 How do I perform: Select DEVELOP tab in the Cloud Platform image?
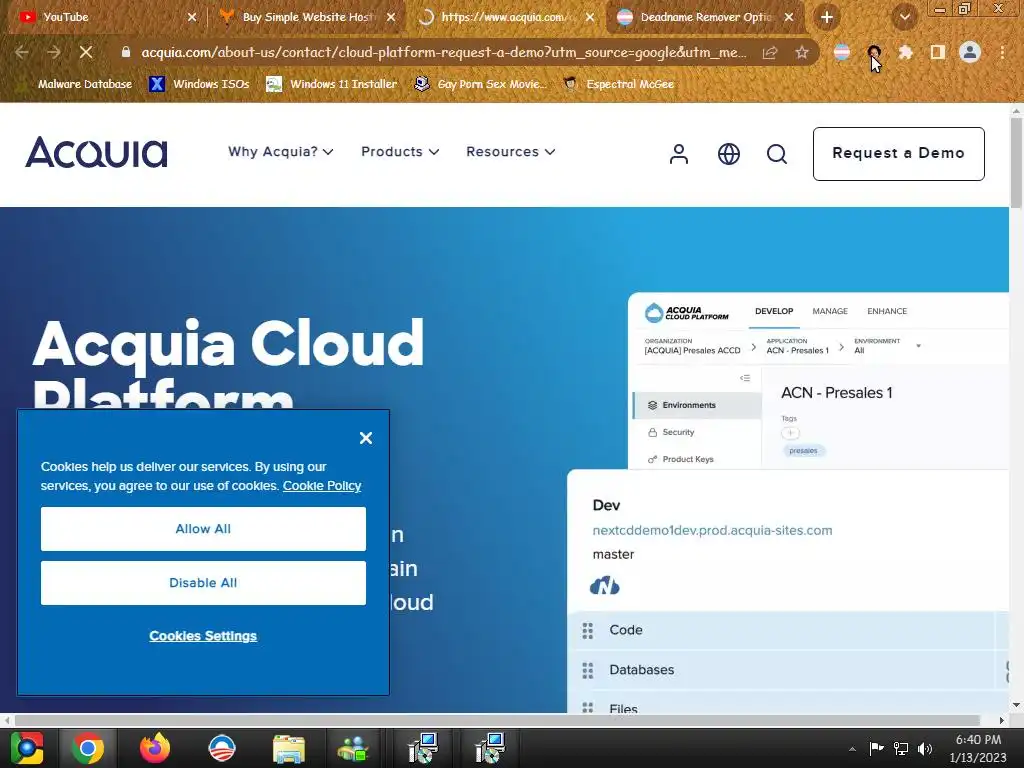coord(774,312)
